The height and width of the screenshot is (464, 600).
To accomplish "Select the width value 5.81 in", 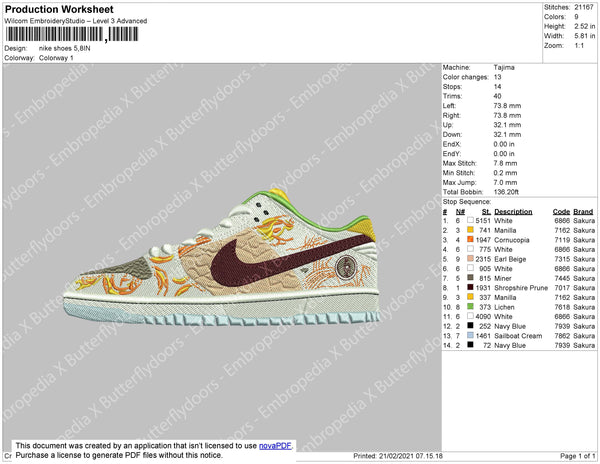I will point(585,36).
